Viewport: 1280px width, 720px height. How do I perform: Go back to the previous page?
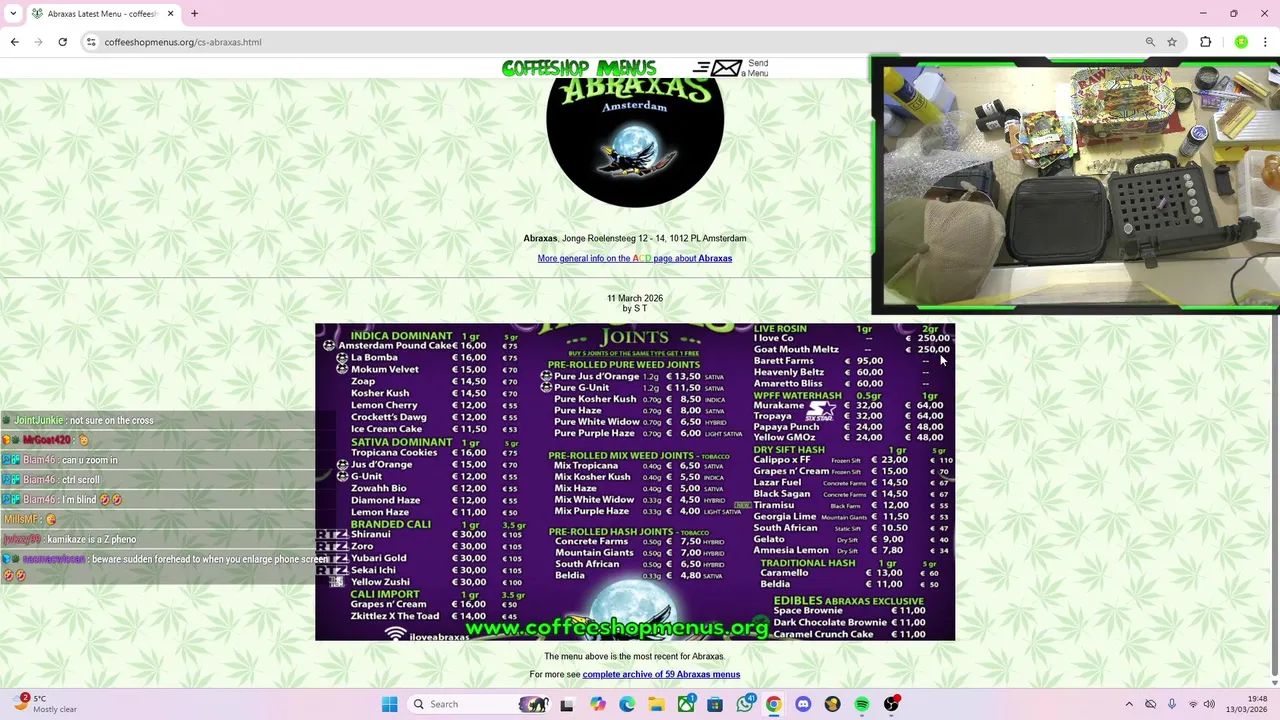[x=14, y=42]
